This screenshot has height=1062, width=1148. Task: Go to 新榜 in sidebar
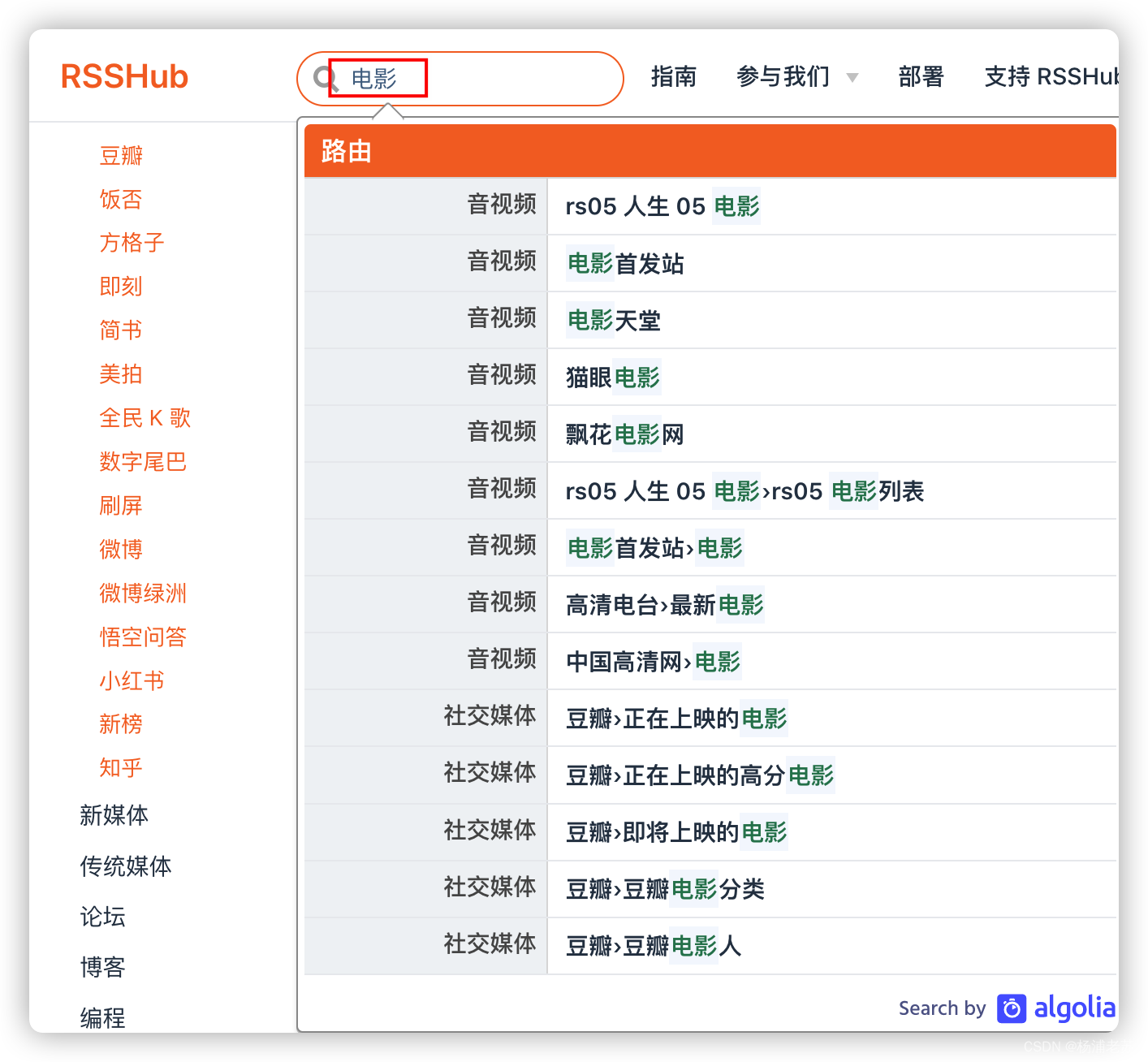click(121, 723)
